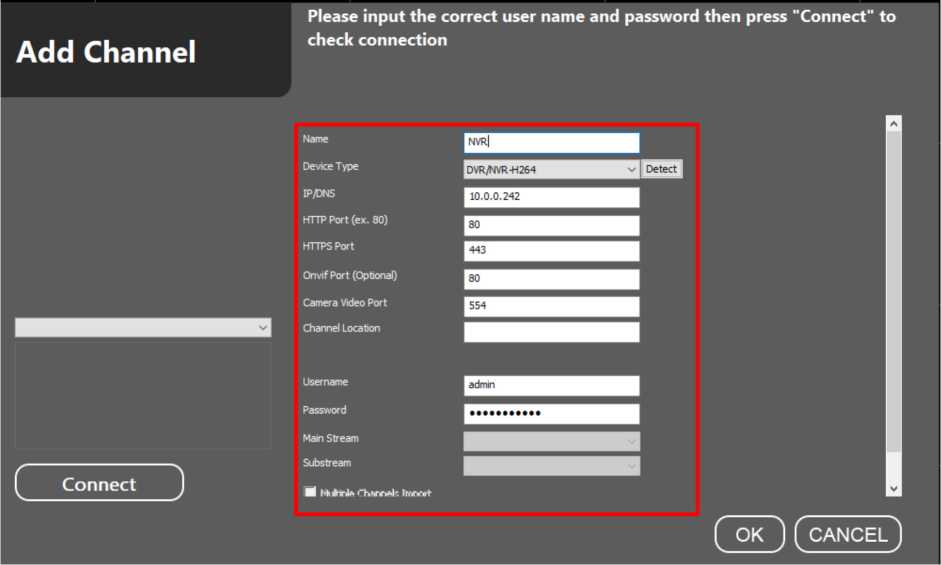
Task: Expand the Substream dropdown
Action: [551, 465]
